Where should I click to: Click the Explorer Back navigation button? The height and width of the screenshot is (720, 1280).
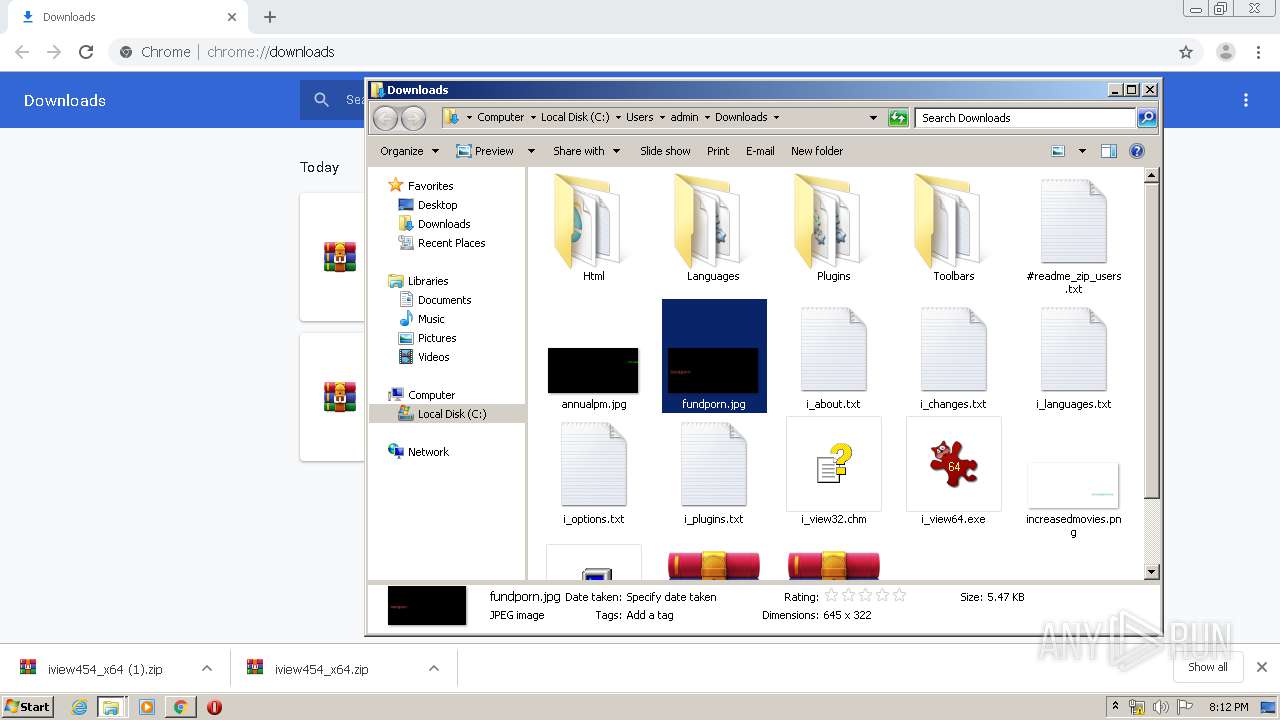click(385, 118)
